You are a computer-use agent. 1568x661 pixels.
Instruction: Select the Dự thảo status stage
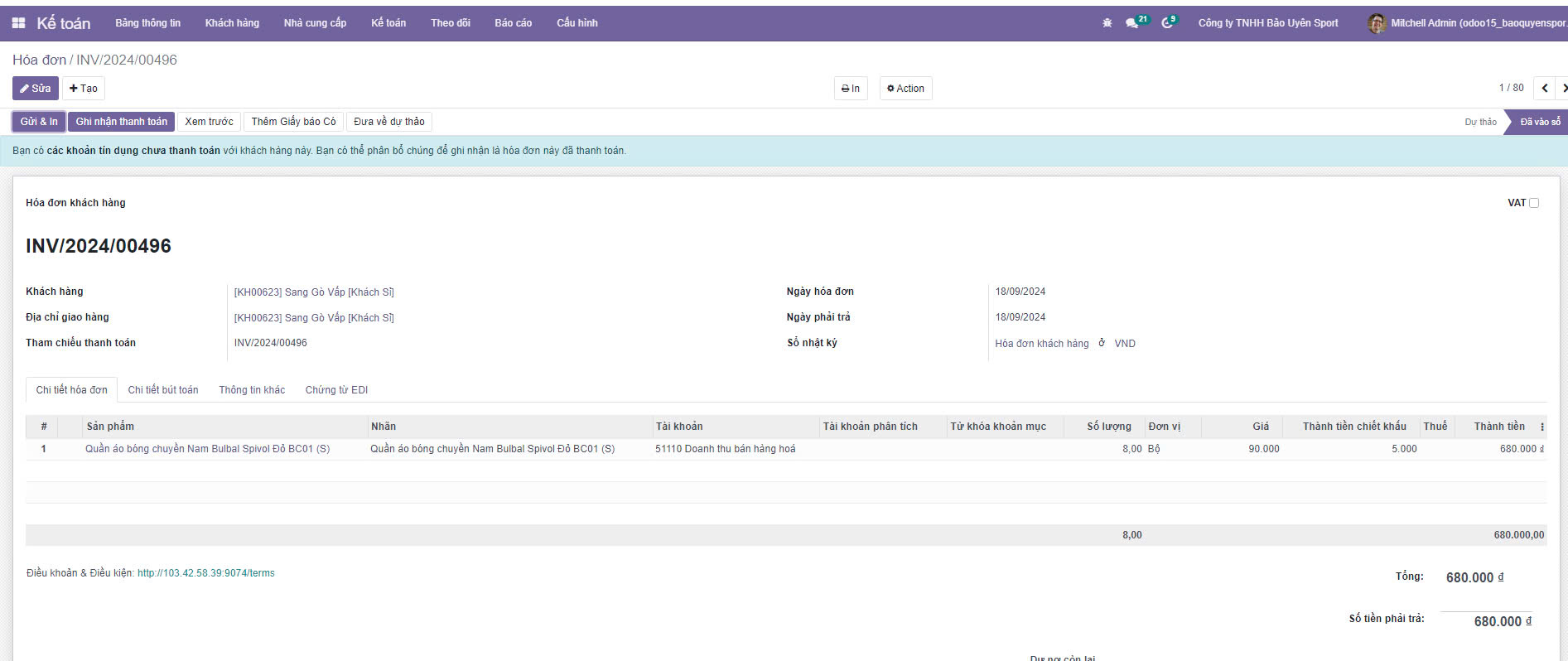1480,122
